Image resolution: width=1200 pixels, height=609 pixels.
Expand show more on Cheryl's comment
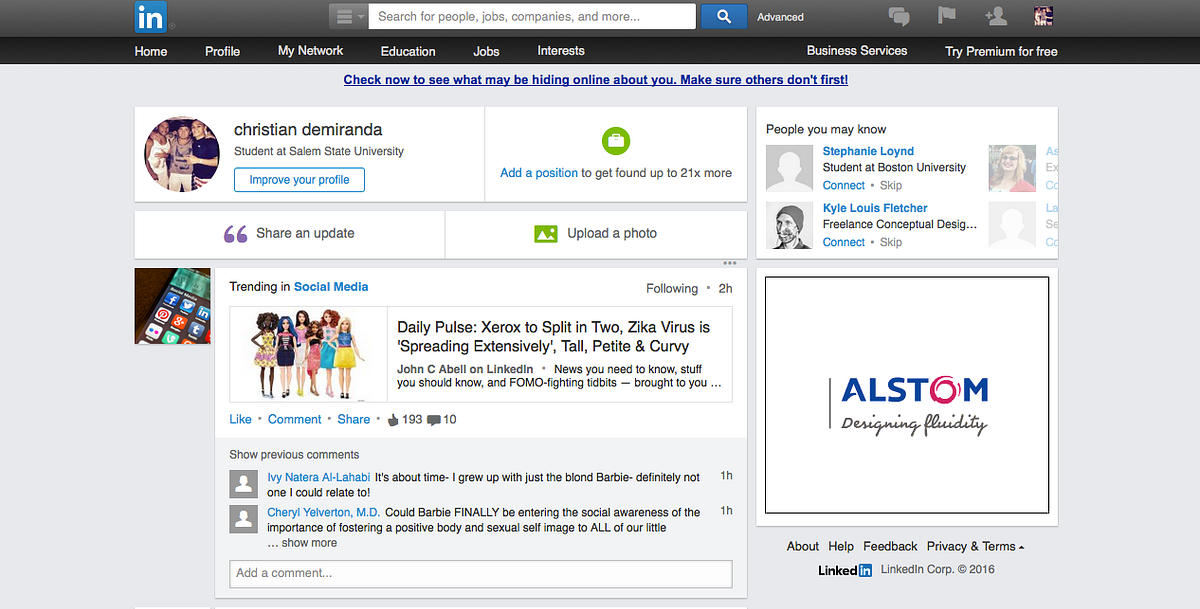click(x=309, y=543)
